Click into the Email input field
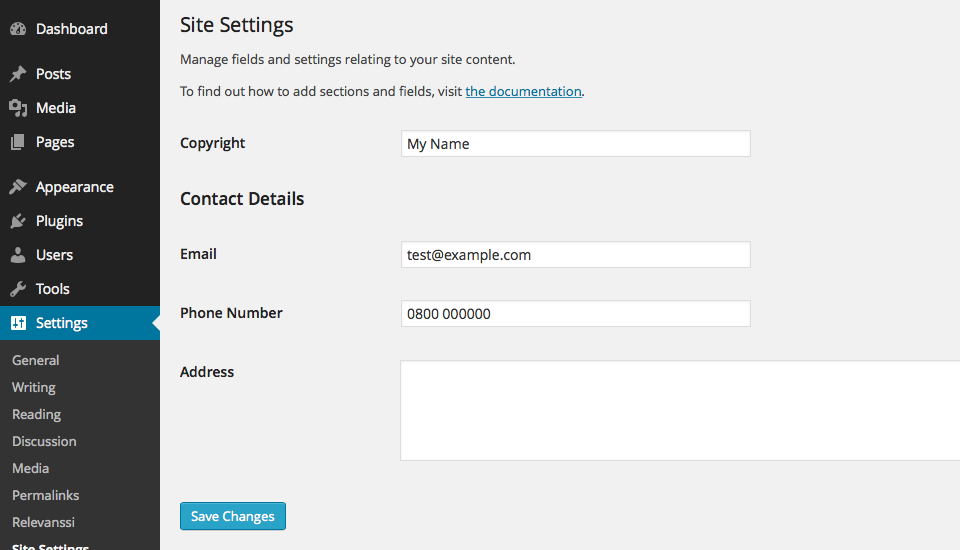 pyautogui.click(x=575, y=255)
